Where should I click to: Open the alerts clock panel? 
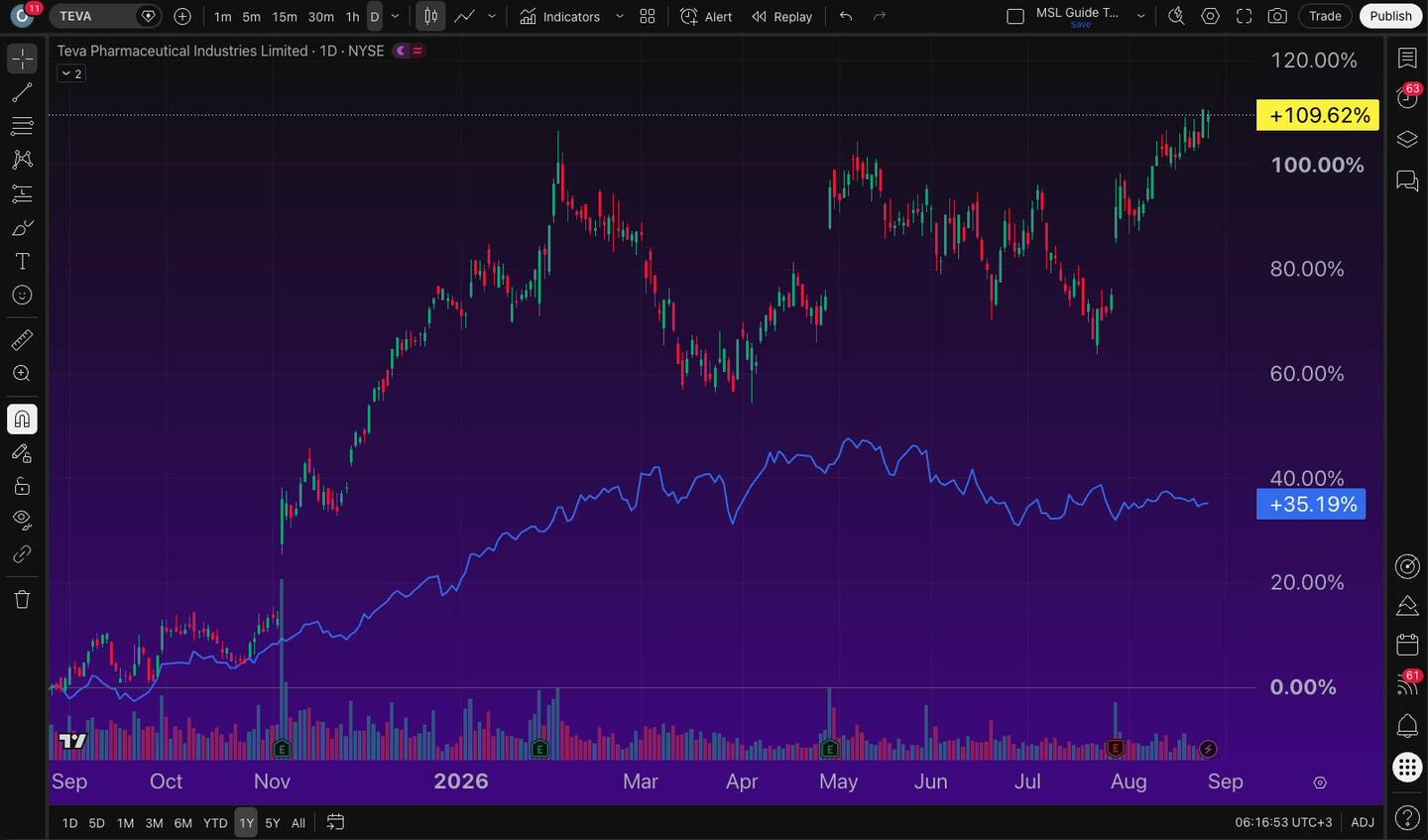click(x=1407, y=97)
